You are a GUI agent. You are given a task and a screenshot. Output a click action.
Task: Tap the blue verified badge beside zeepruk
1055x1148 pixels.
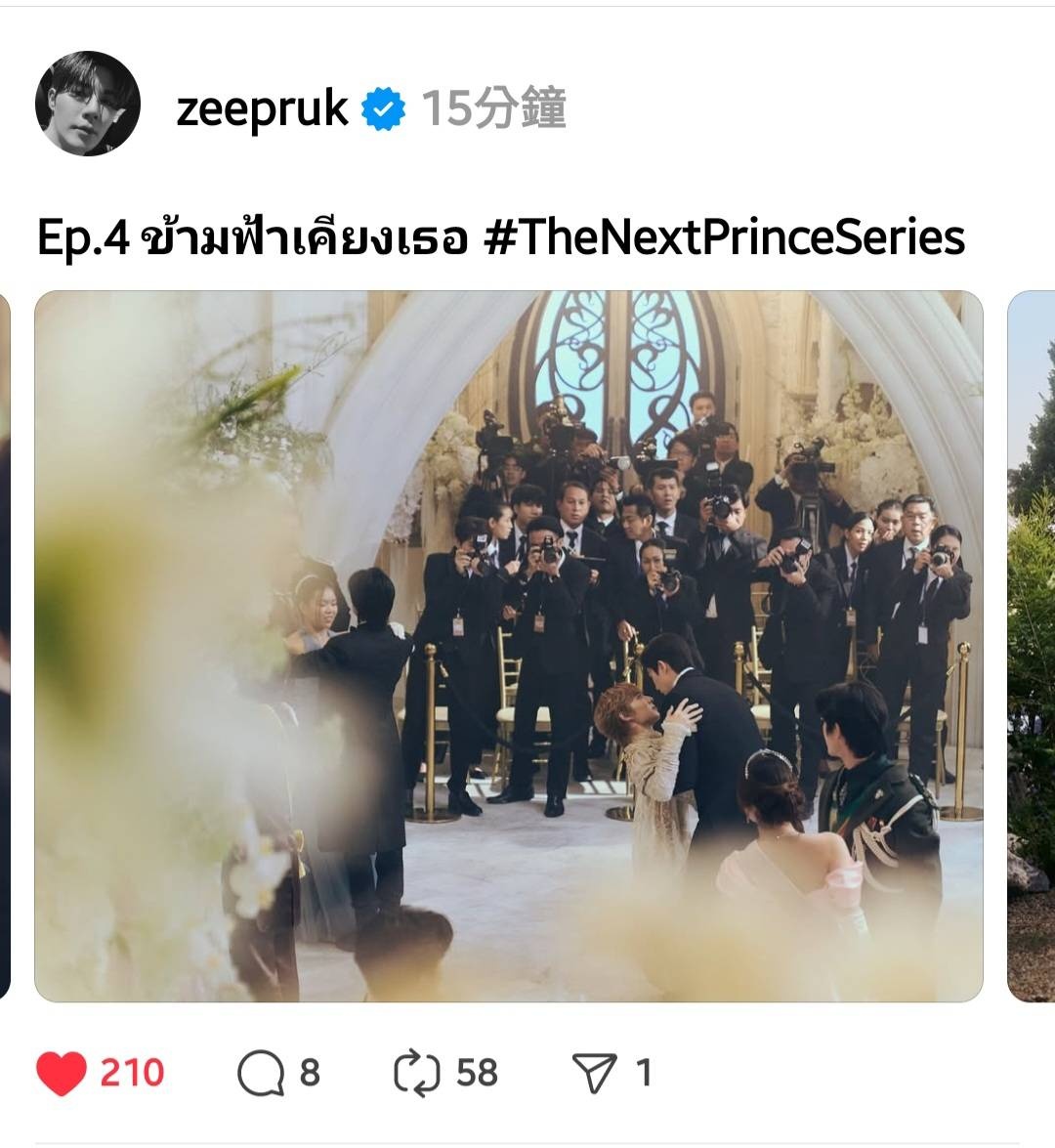click(384, 108)
